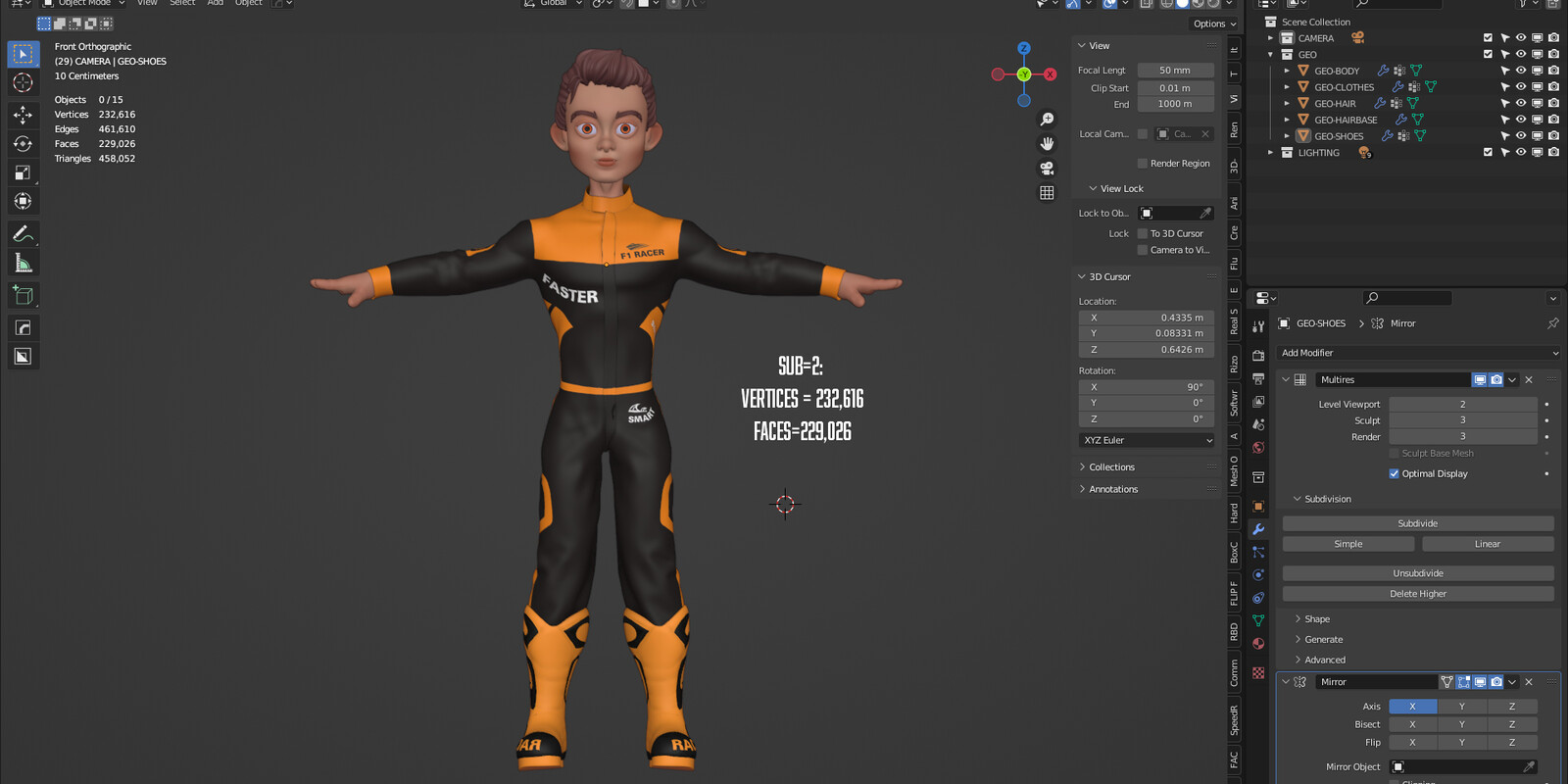The image size is (1568, 784).
Task: Toggle camera view gizmo icon
Action: click(x=1047, y=168)
